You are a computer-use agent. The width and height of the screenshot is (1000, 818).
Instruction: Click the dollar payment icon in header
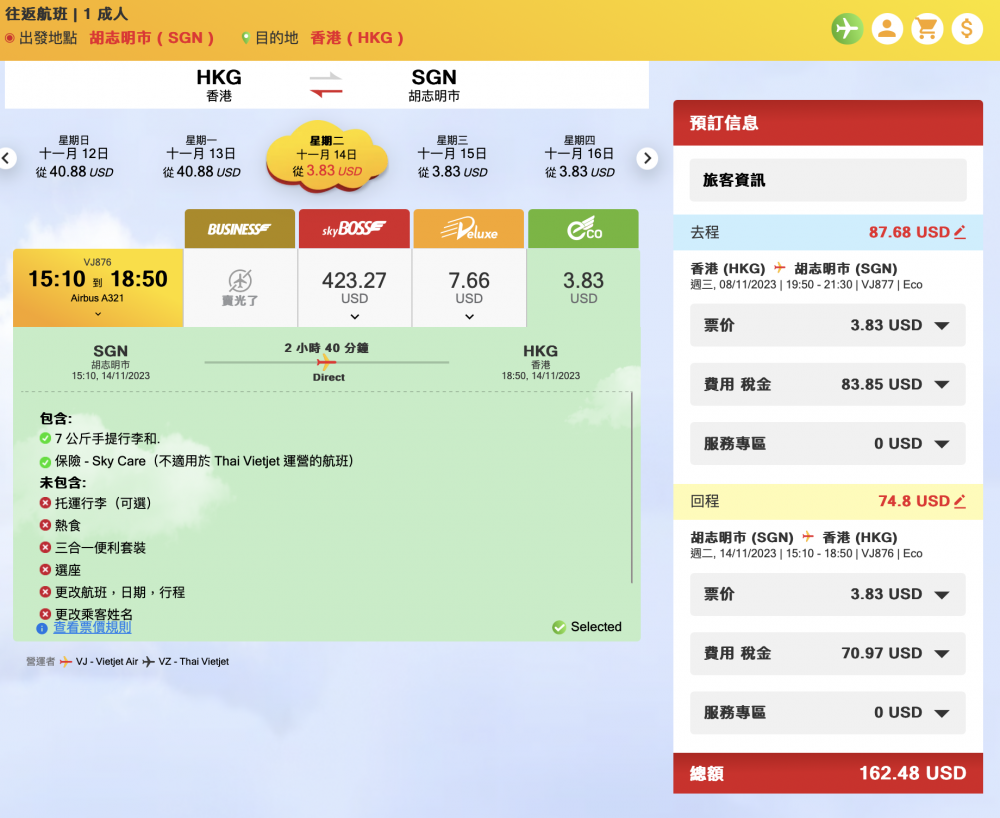967,29
